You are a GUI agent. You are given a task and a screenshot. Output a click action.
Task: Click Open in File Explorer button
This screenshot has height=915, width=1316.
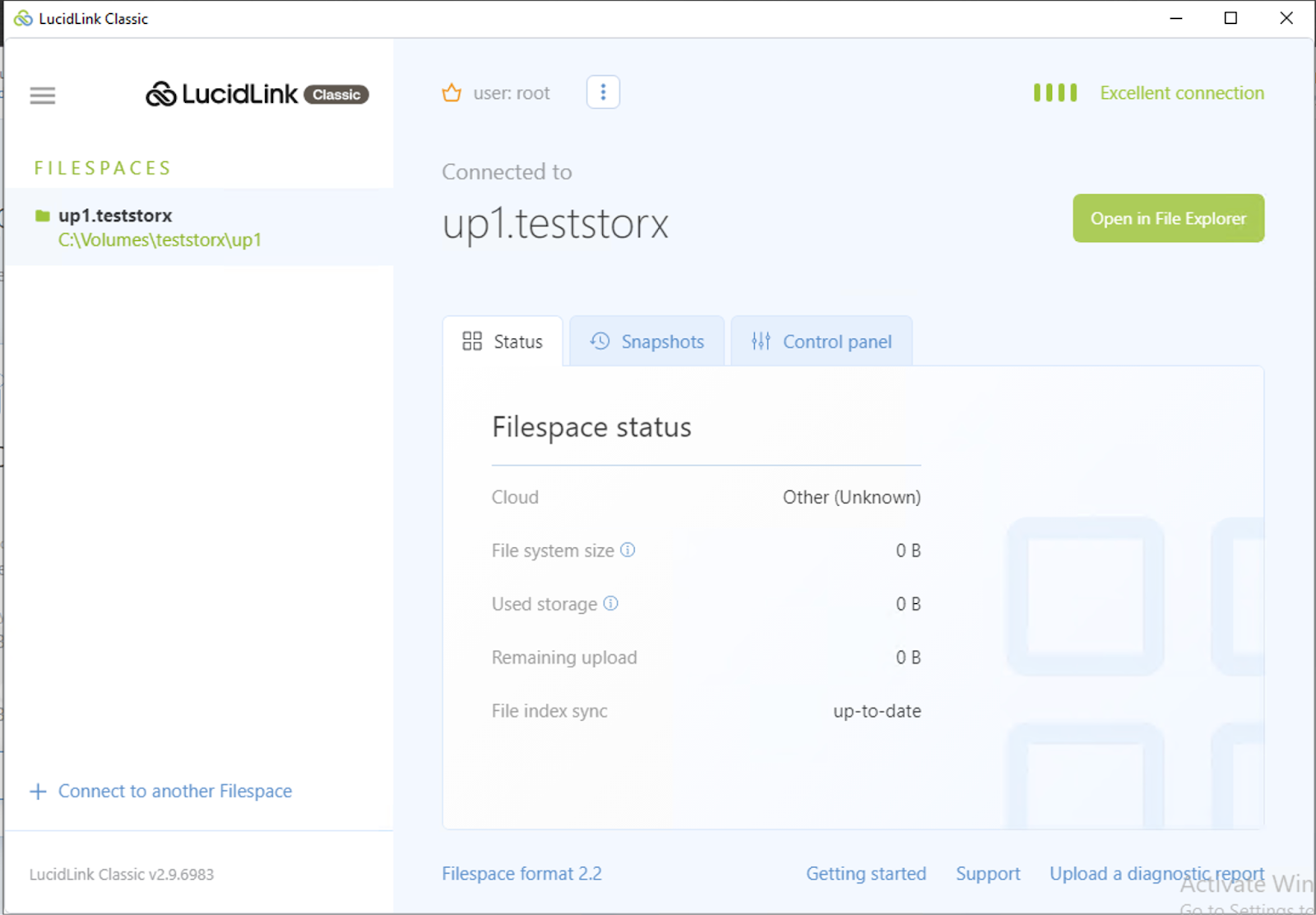click(x=1169, y=218)
